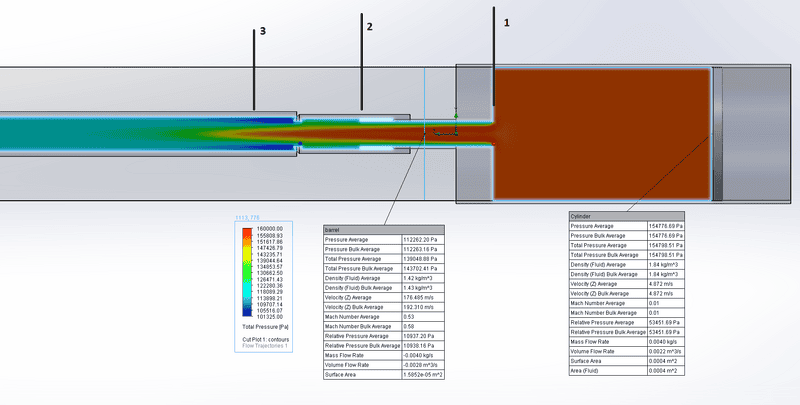
Task: Click the legend minimum value 101325.00
Action: (272, 317)
